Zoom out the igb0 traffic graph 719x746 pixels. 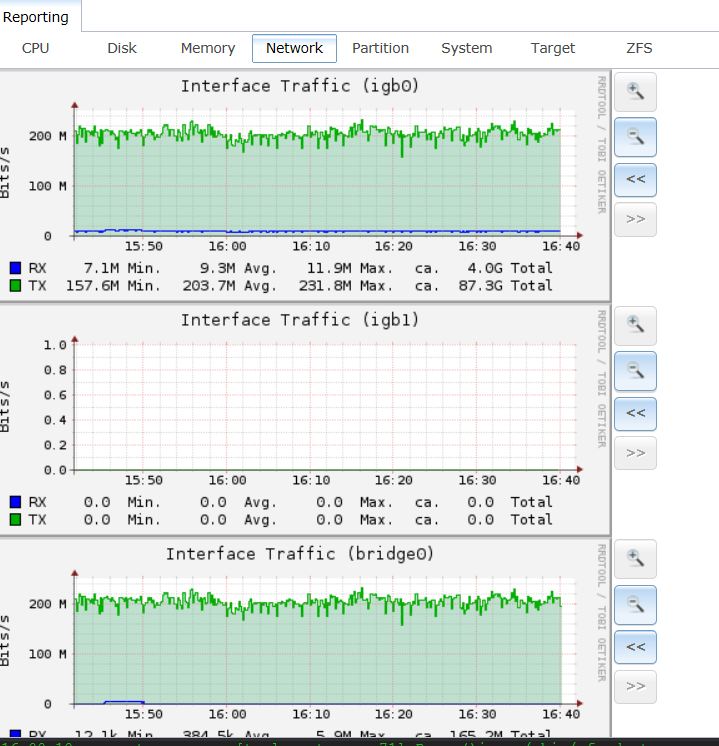point(635,136)
